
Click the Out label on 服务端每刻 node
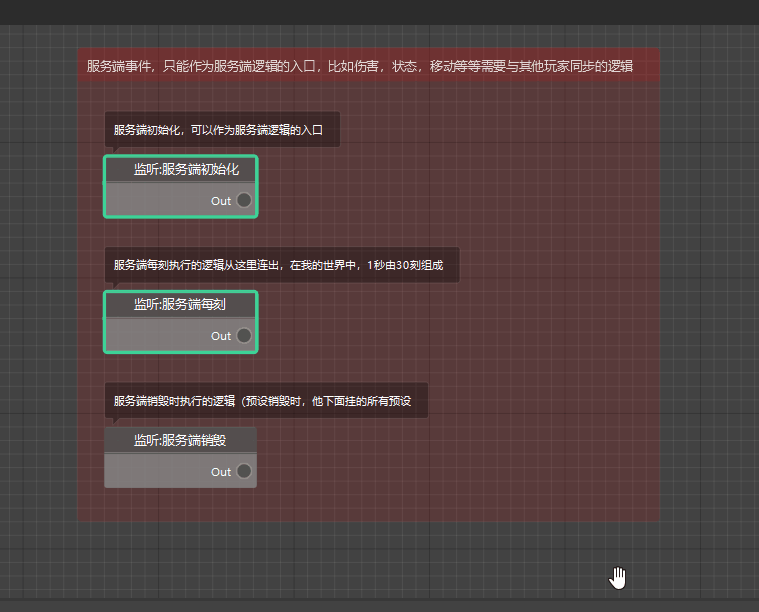[220, 336]
